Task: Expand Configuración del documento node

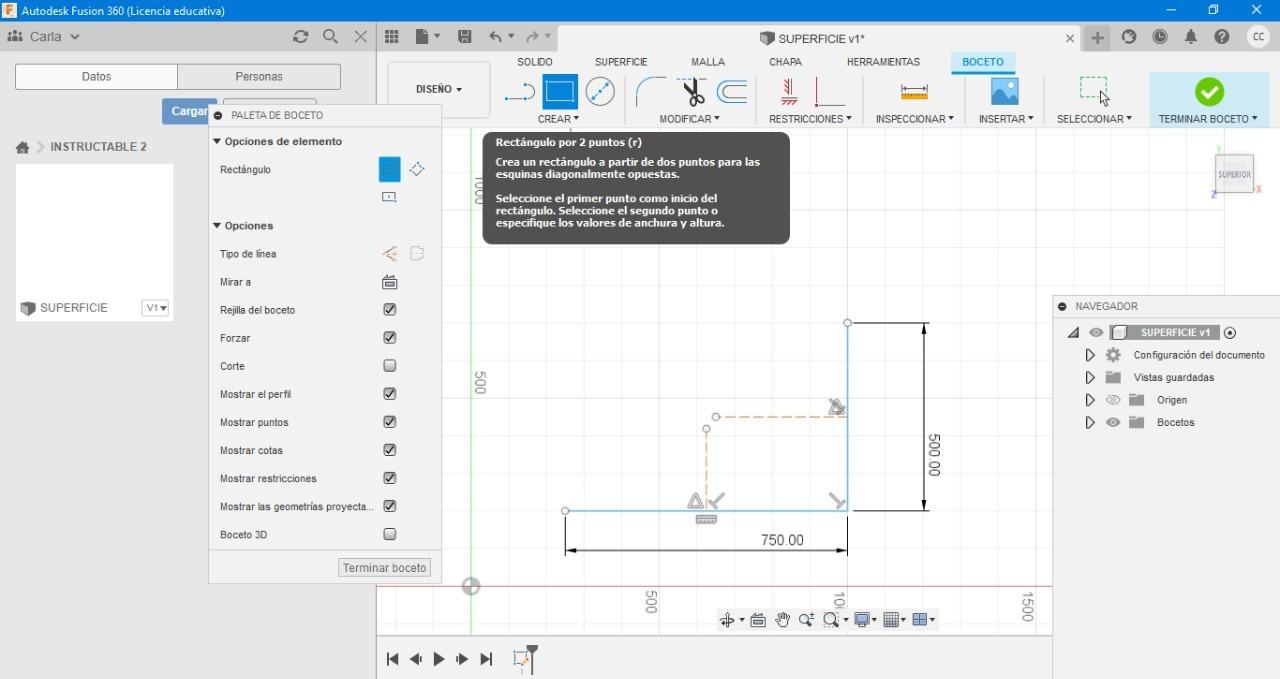Action: point(1090,355)
